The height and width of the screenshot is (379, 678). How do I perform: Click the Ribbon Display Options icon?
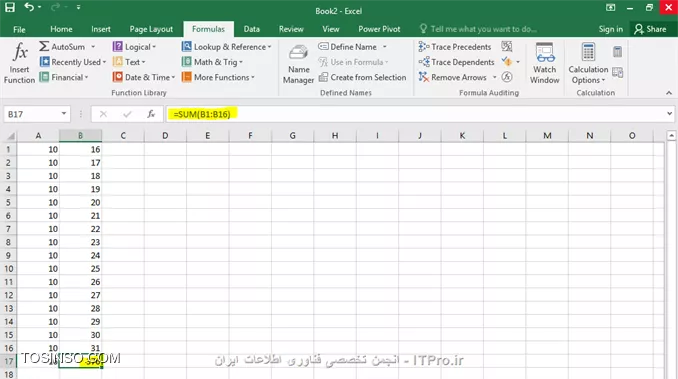[610, 7]
